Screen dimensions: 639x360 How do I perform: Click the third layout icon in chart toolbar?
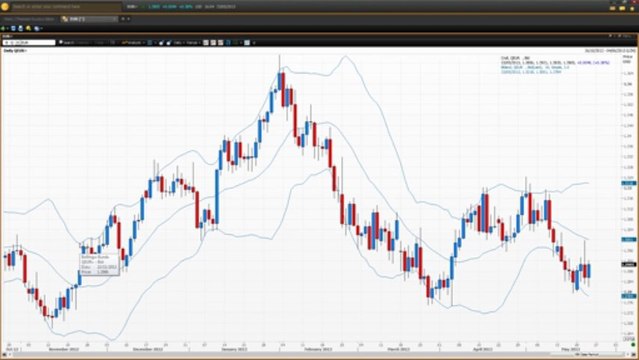pyautogui.click(x=220, y=42)
